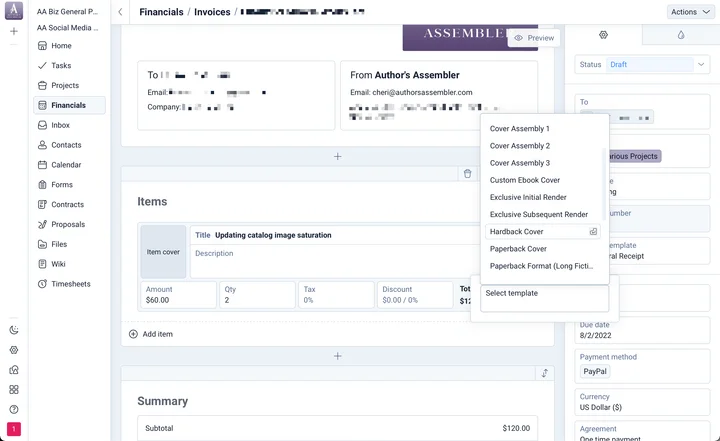The image size is (720, 441).
Task: Click Add item button
Action: [x=151, y=334]
